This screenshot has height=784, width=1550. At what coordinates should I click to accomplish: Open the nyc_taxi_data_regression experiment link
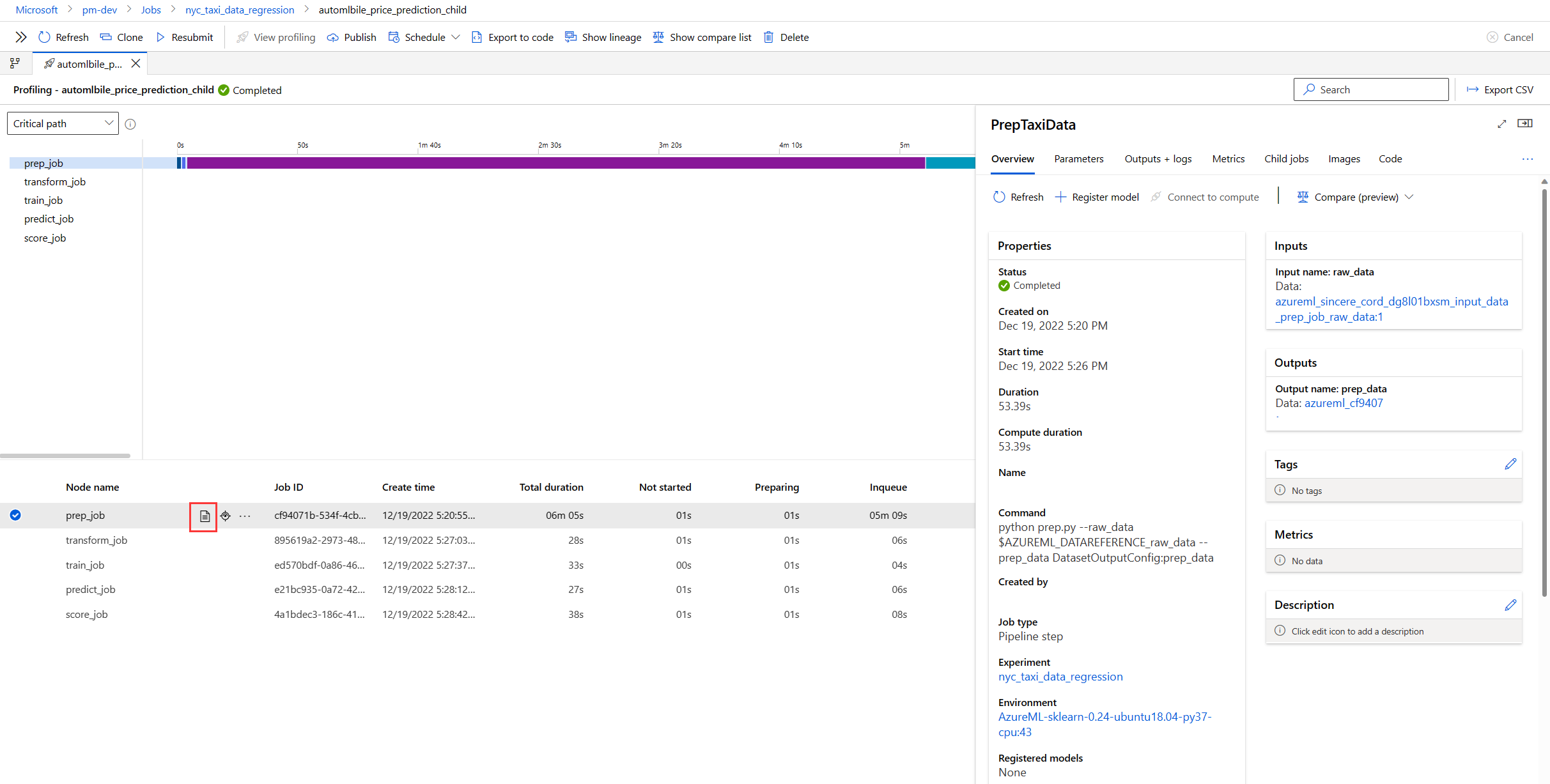tap(1060, 676)
